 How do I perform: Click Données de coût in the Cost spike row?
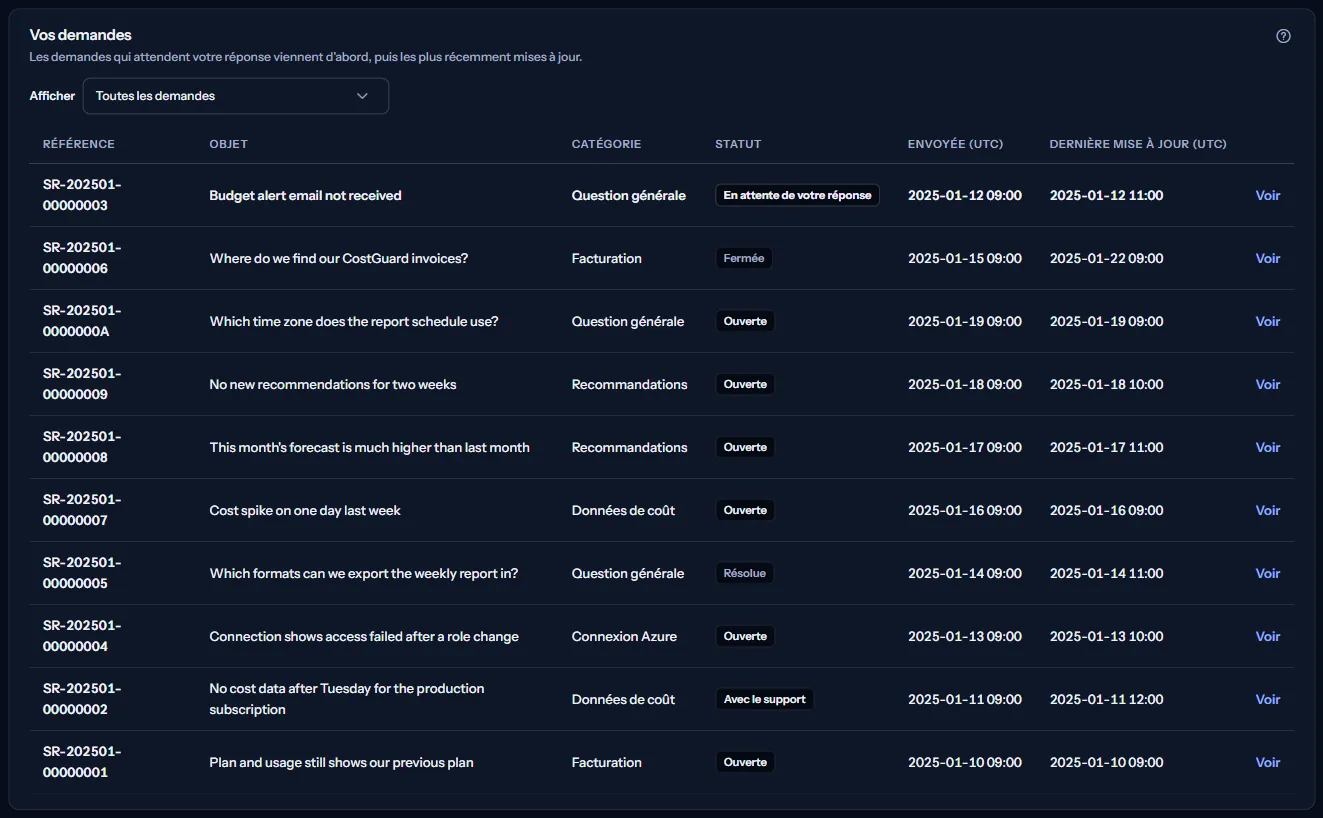(x=623, y=511)
